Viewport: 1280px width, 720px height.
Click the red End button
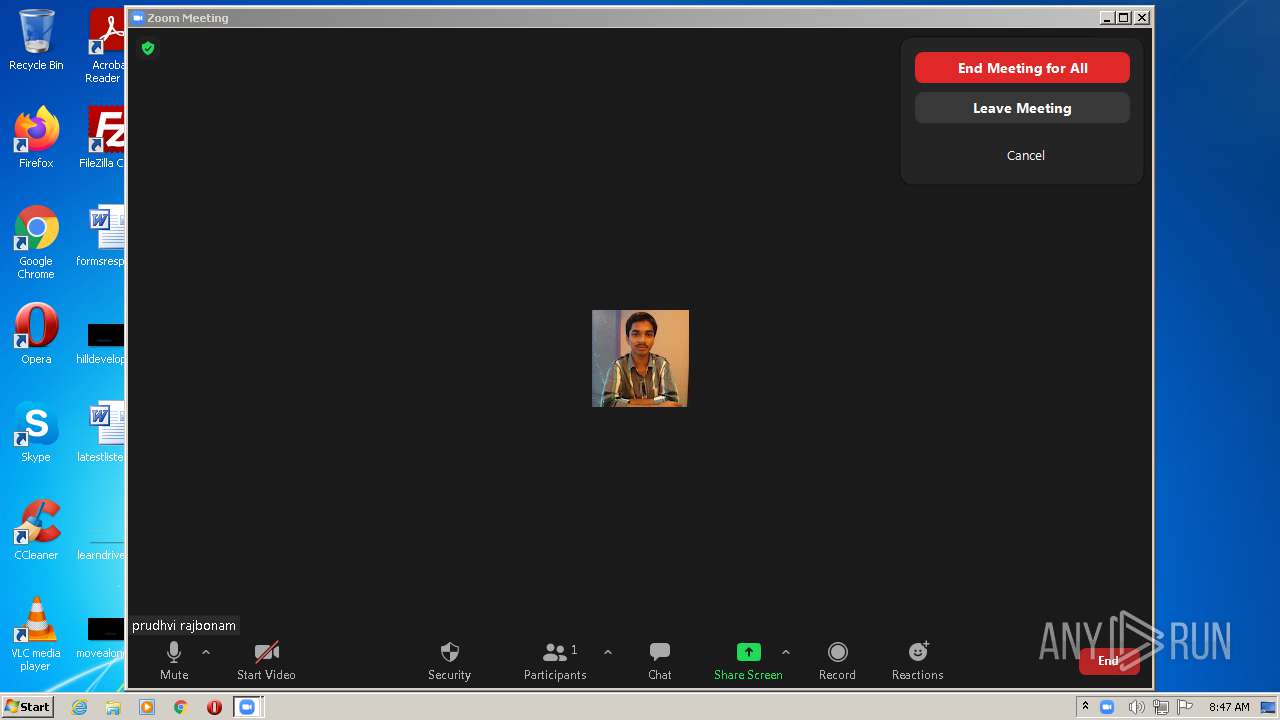tap(1109, 661)
